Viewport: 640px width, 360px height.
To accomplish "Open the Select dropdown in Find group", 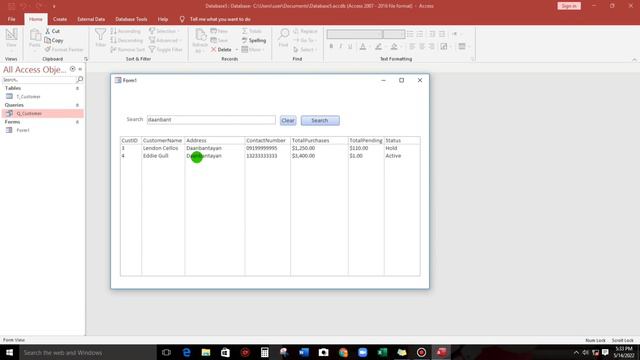I will point(304,49).
